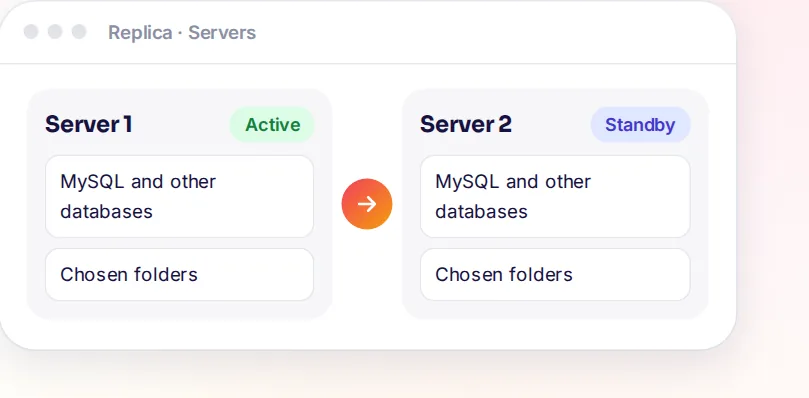Open MySQL and other databases under Server 1
This screenshot has width=809, height=398.
tap(180, 197)
